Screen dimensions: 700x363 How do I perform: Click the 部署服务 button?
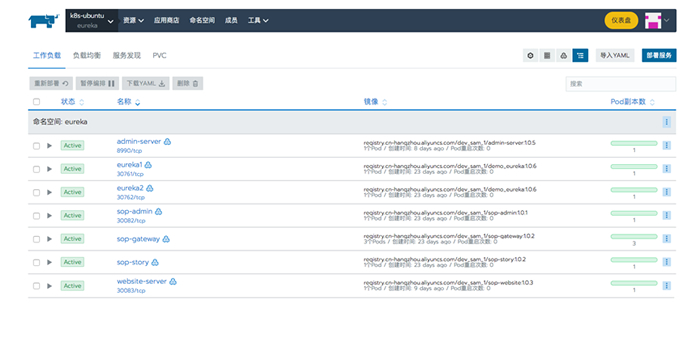click(659, 55)
